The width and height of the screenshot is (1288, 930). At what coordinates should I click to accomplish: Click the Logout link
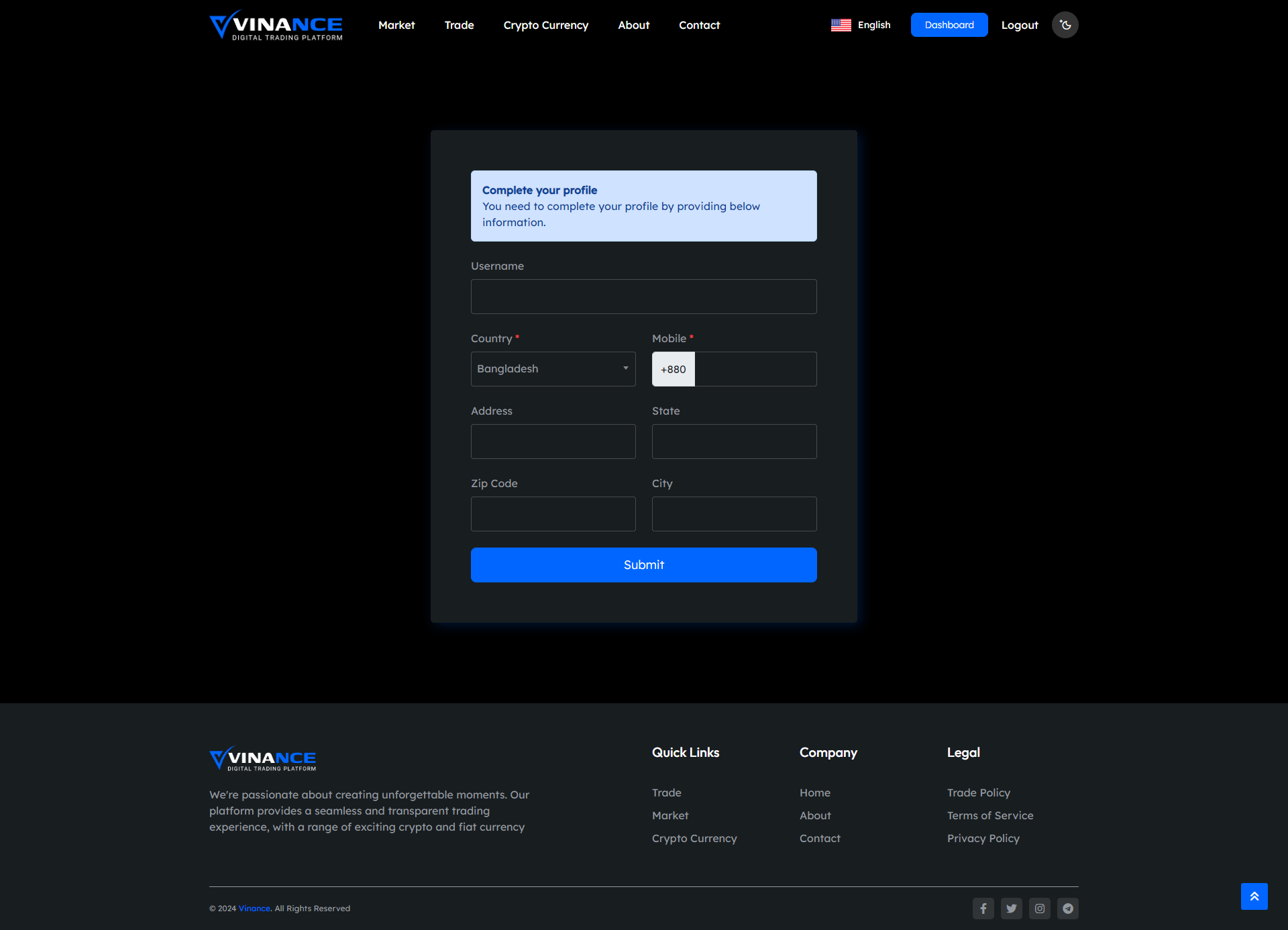coord(1019,25)
